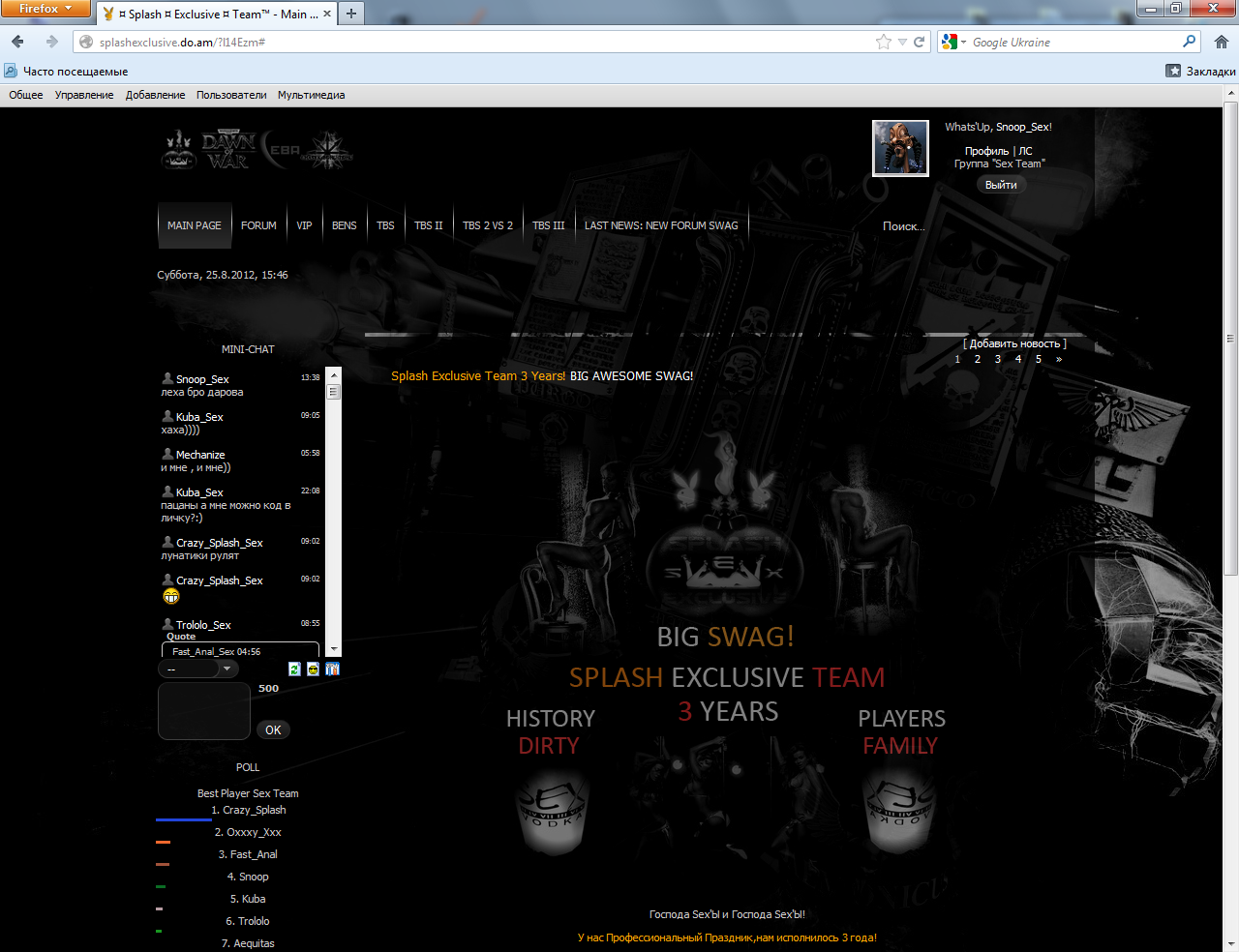Click the mini-chat vertical scrollbar

(334, 513)
